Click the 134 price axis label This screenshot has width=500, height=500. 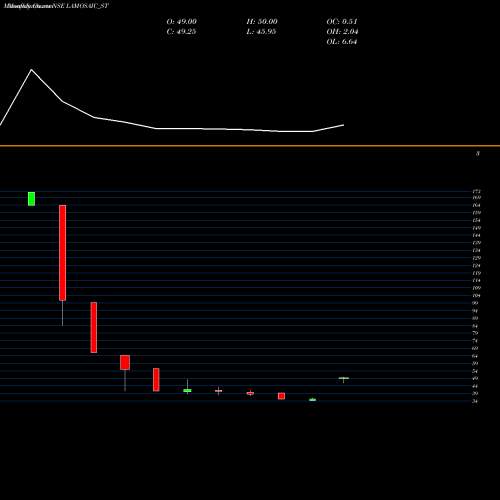coord(477,250)
